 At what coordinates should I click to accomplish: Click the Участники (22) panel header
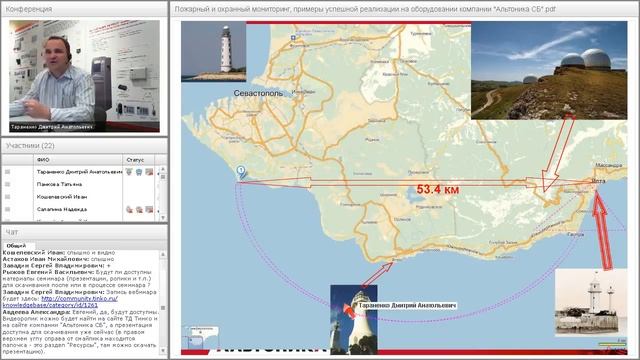[x=84, y=146]
